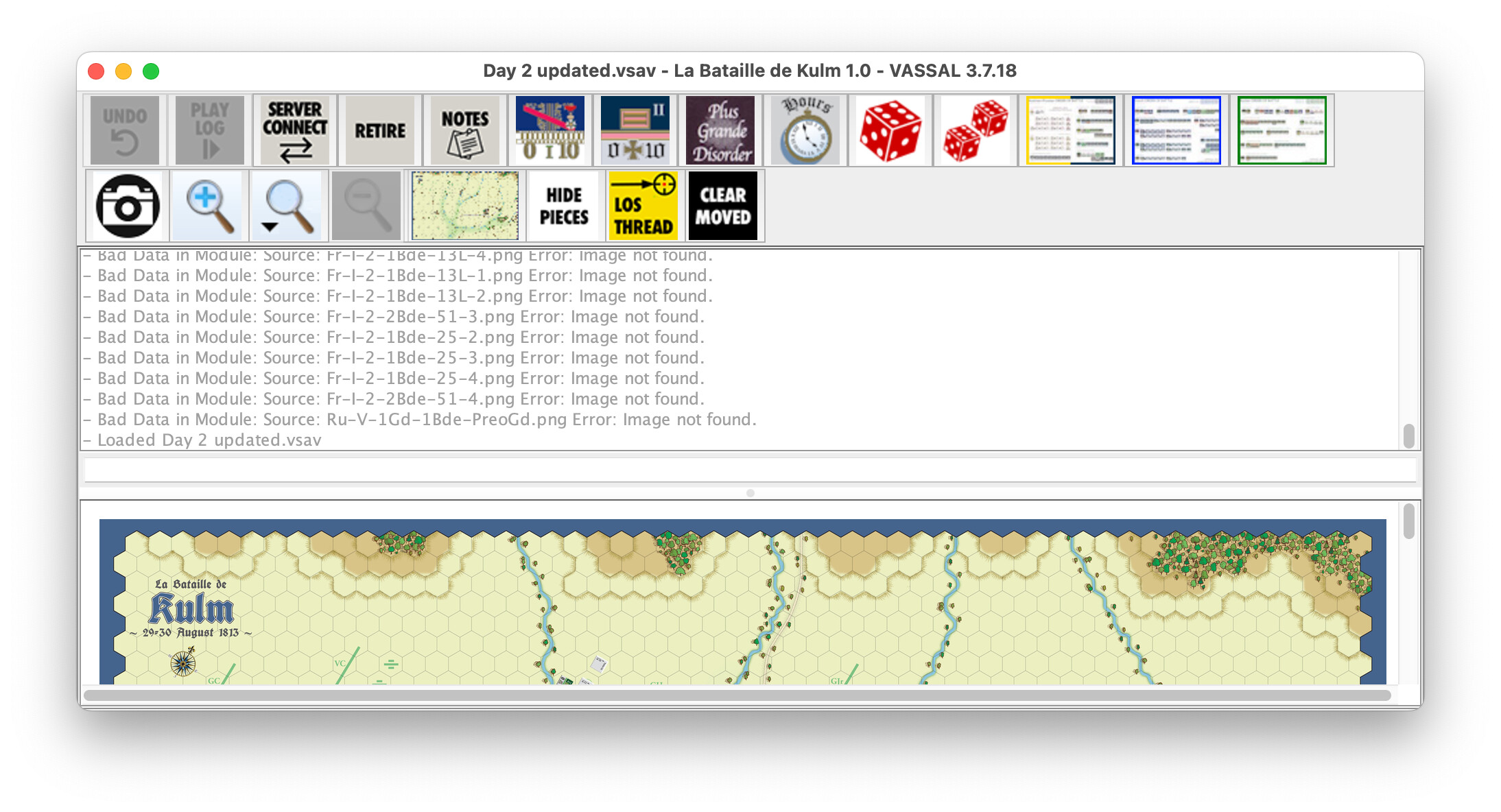This screenshot has width=1501, height=812.
Task: Roll the single red die
Action: [x=890, y=130]
